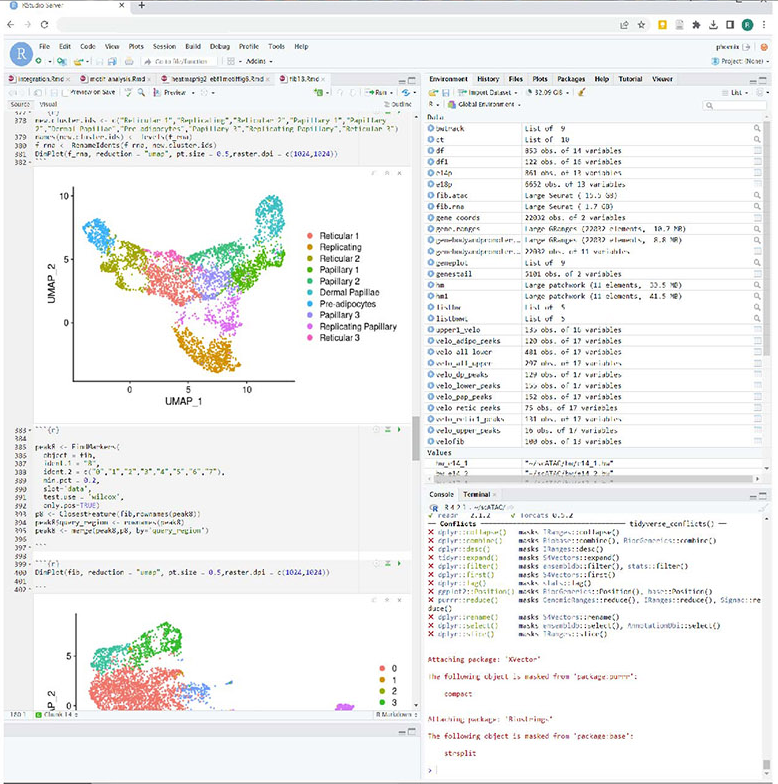The image size is (778, 784).
Task: Collapse code chunk fold arrow at line 399
Action: pos(30,564)
